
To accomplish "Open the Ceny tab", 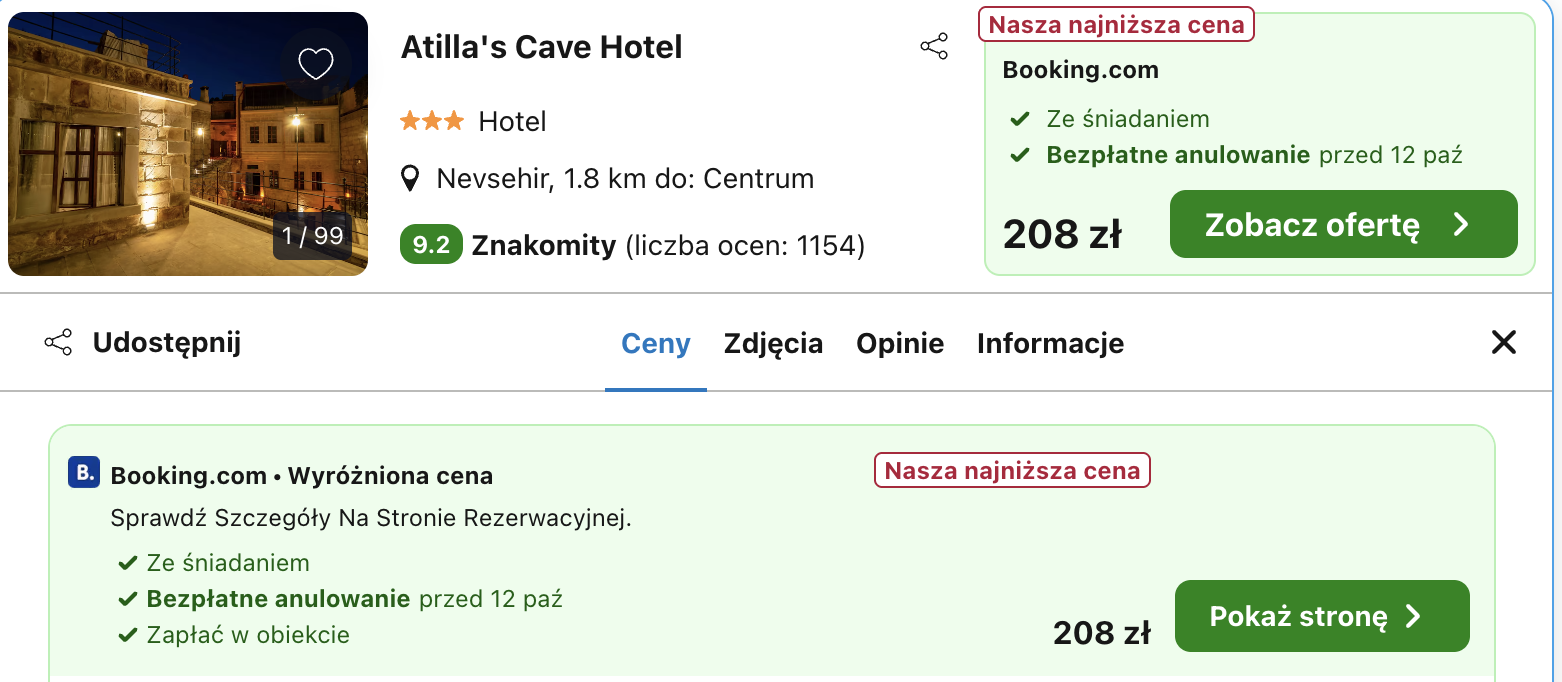I will (x=656, y=344).
